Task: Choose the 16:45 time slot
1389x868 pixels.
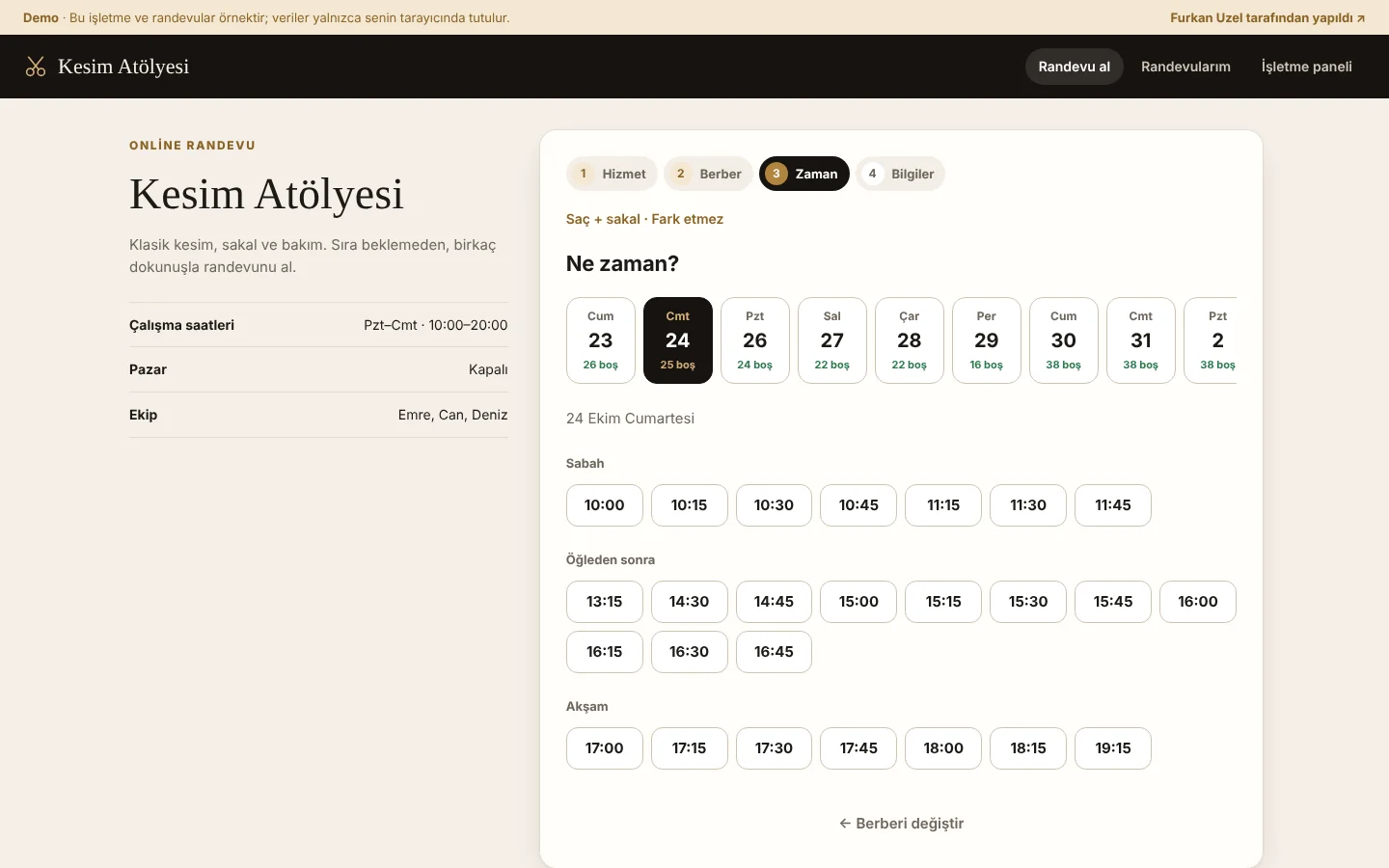Action: (x=774, y=652)
